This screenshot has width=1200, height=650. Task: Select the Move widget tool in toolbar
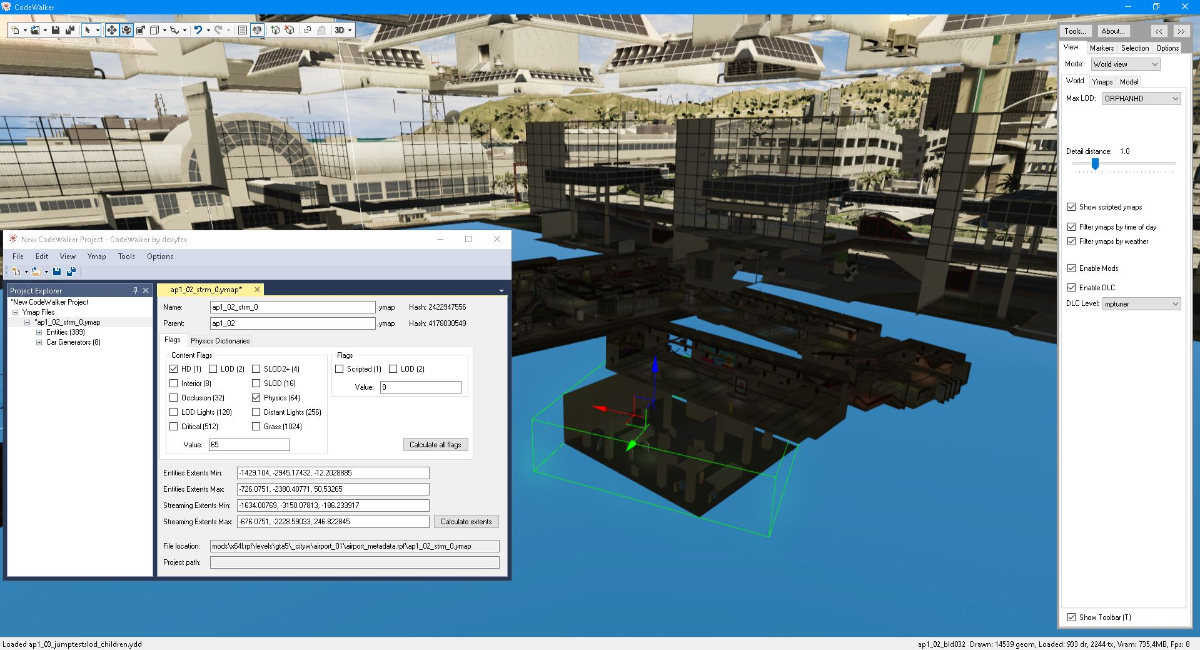coord(111,30)
